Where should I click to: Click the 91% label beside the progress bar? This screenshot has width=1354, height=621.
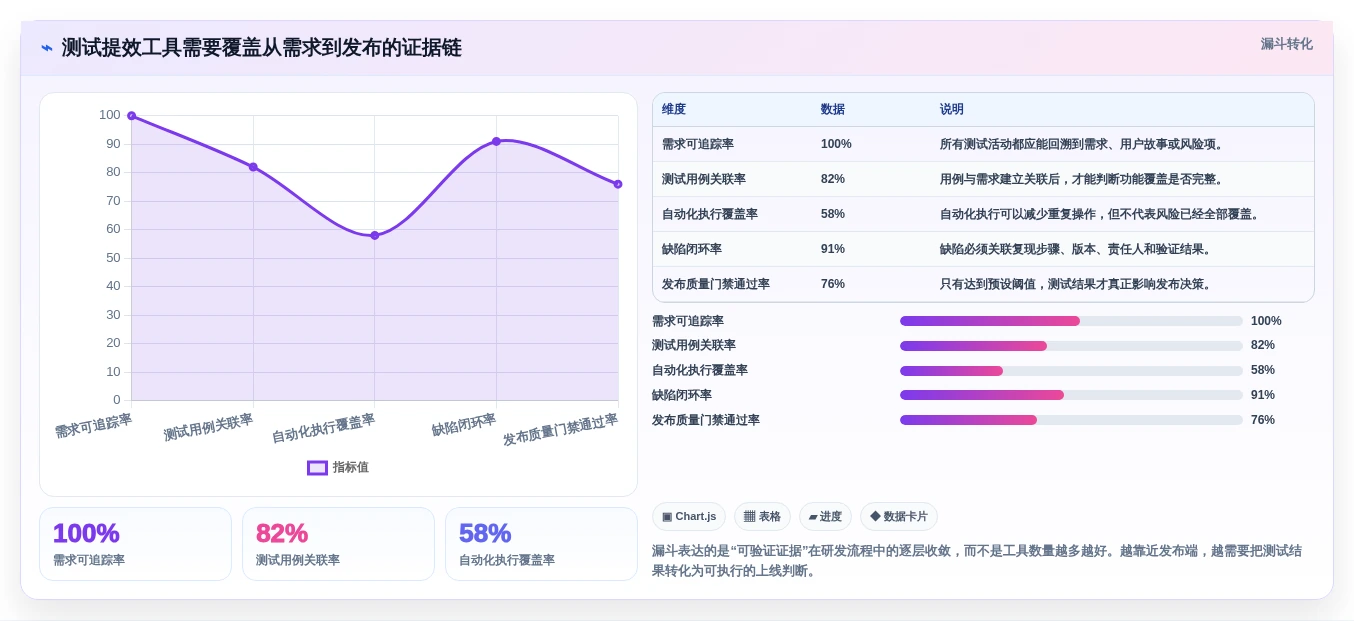point(1263,395)
